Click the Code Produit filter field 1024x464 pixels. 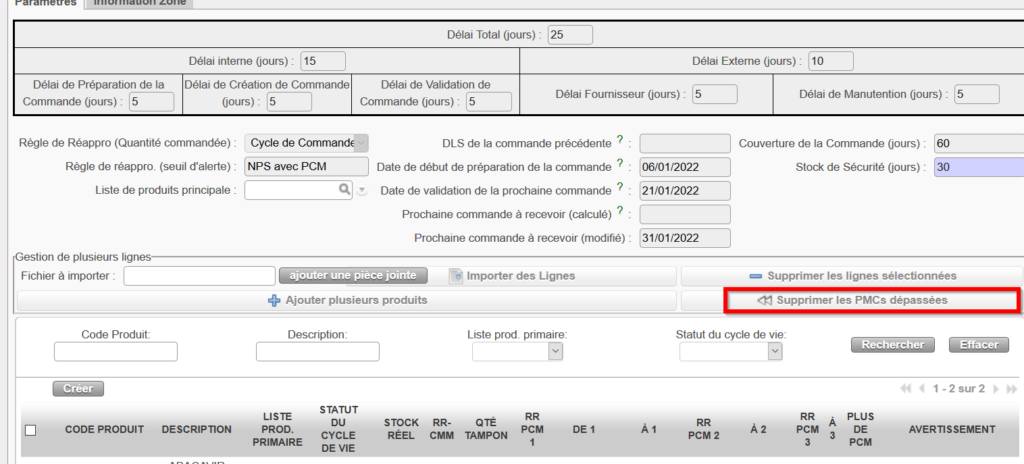[x=116, y=352]
